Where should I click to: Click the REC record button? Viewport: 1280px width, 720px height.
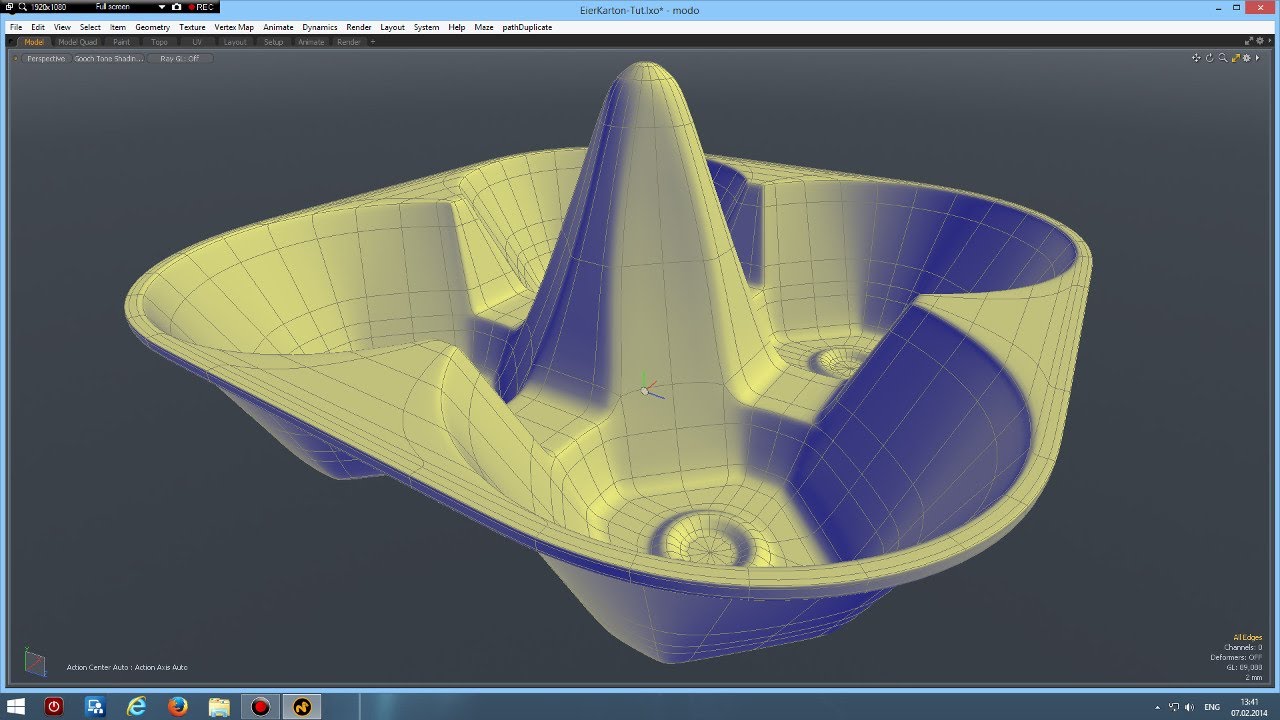click(202, 7)
